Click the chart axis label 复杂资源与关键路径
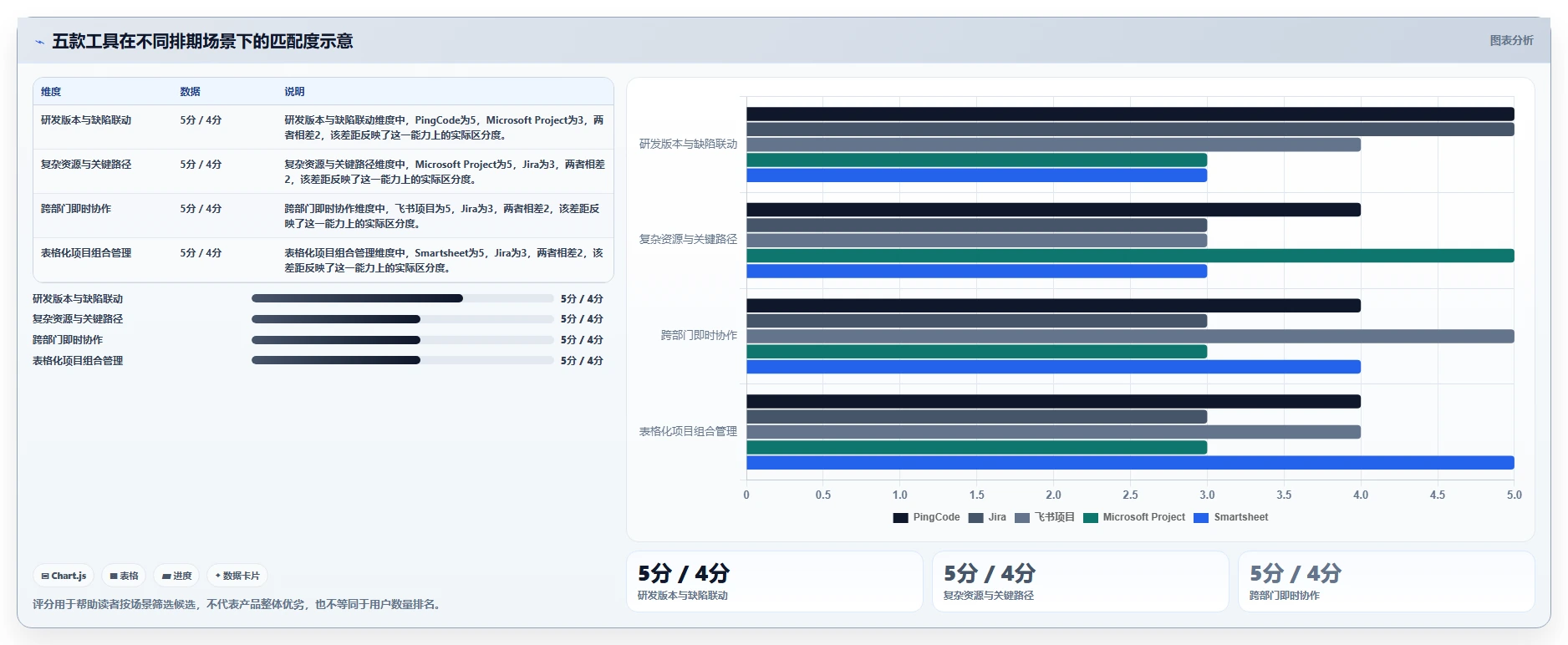 click(688, 240)
